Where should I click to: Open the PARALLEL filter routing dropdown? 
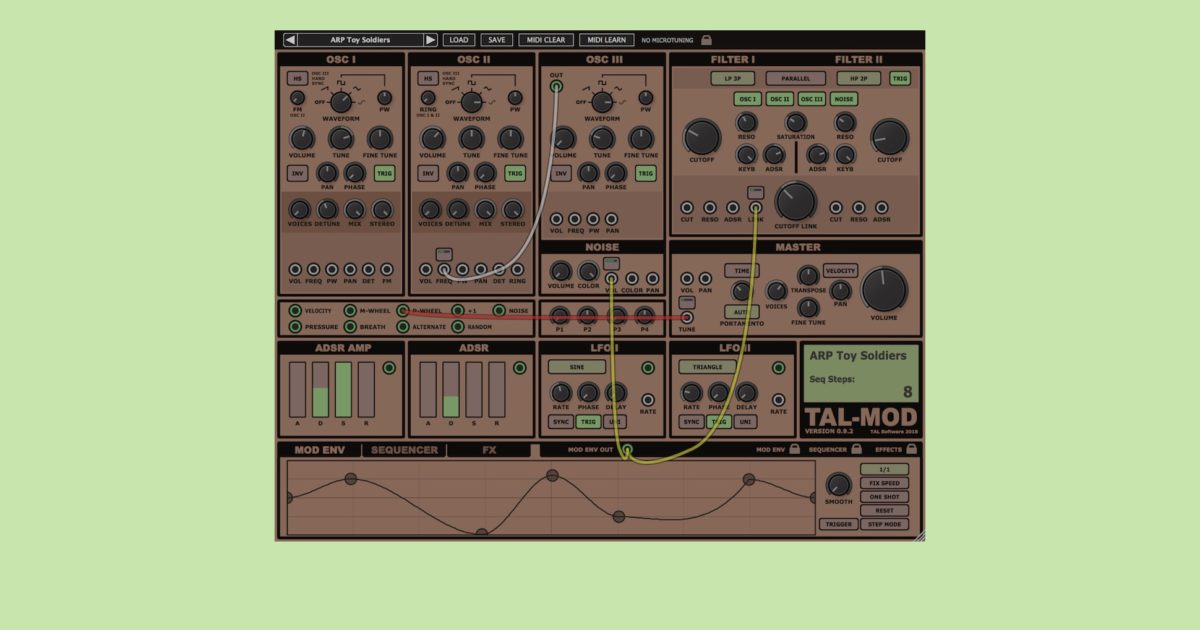(x=796, y=78)
